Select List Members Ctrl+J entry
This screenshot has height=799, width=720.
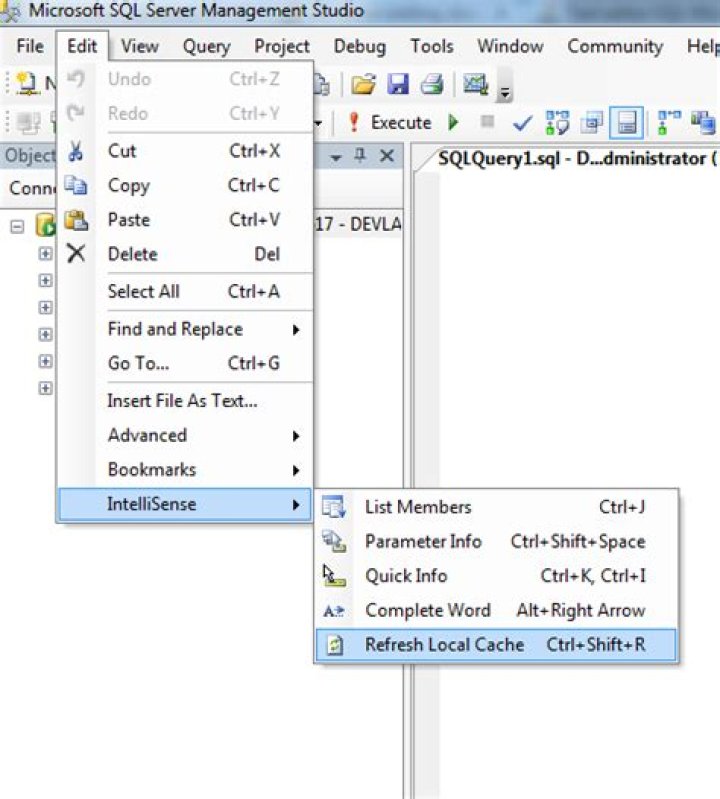(497, 507)
